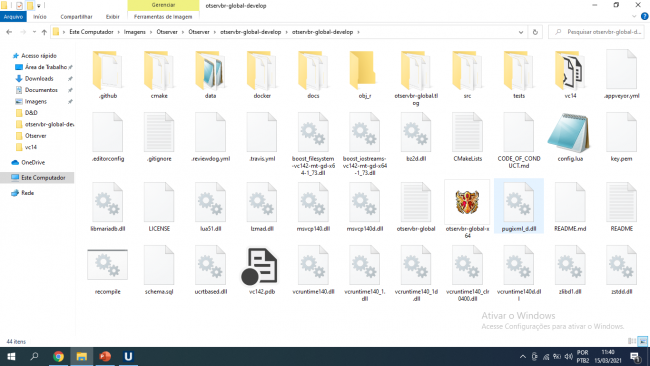Screen dimensions: 650x366
Task: Select the libmariadb.dll file
Action: pos(108,207)
